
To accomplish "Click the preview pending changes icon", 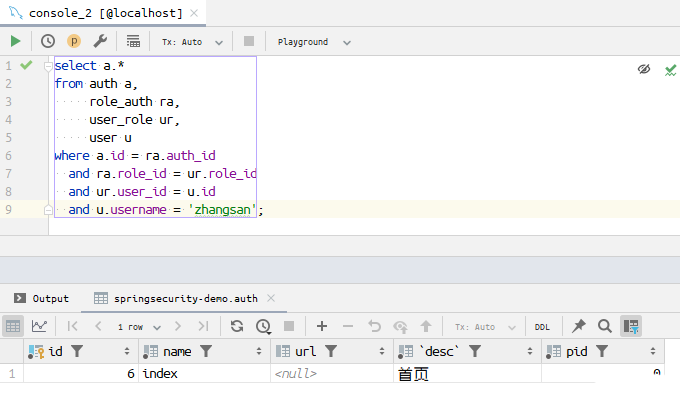I will [400, 326].
